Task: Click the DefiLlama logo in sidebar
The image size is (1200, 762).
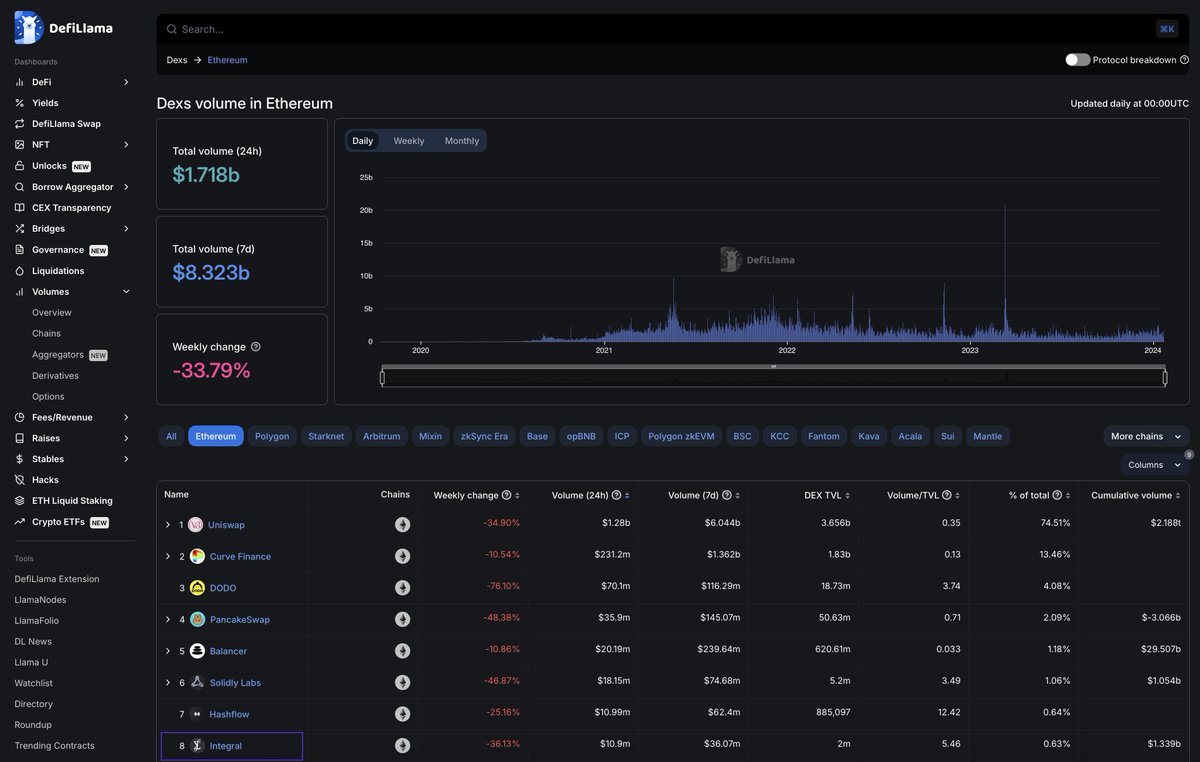Action: click(x=64, y=28)
